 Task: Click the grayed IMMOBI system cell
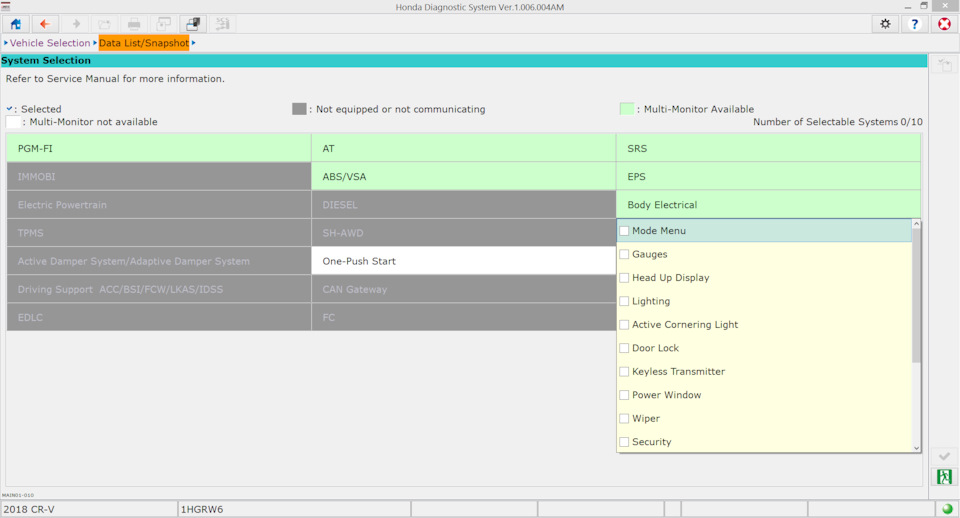coord(159,176)
